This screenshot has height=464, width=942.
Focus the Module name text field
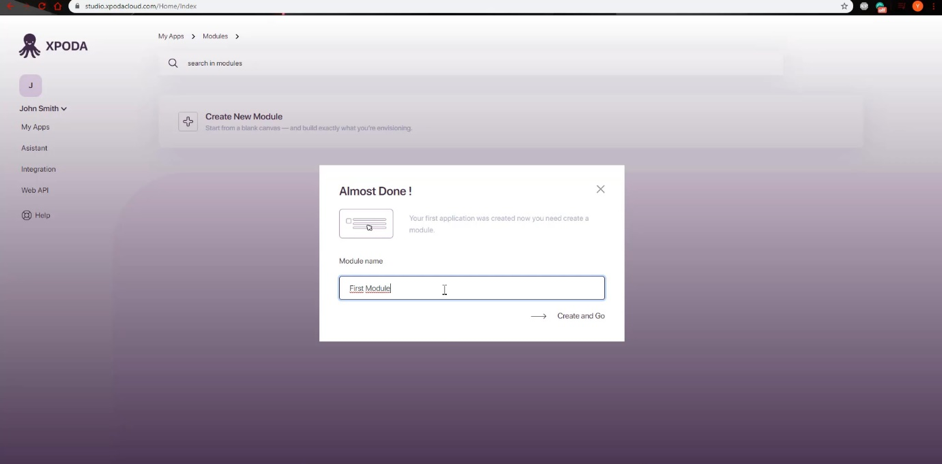coord(472,288)
